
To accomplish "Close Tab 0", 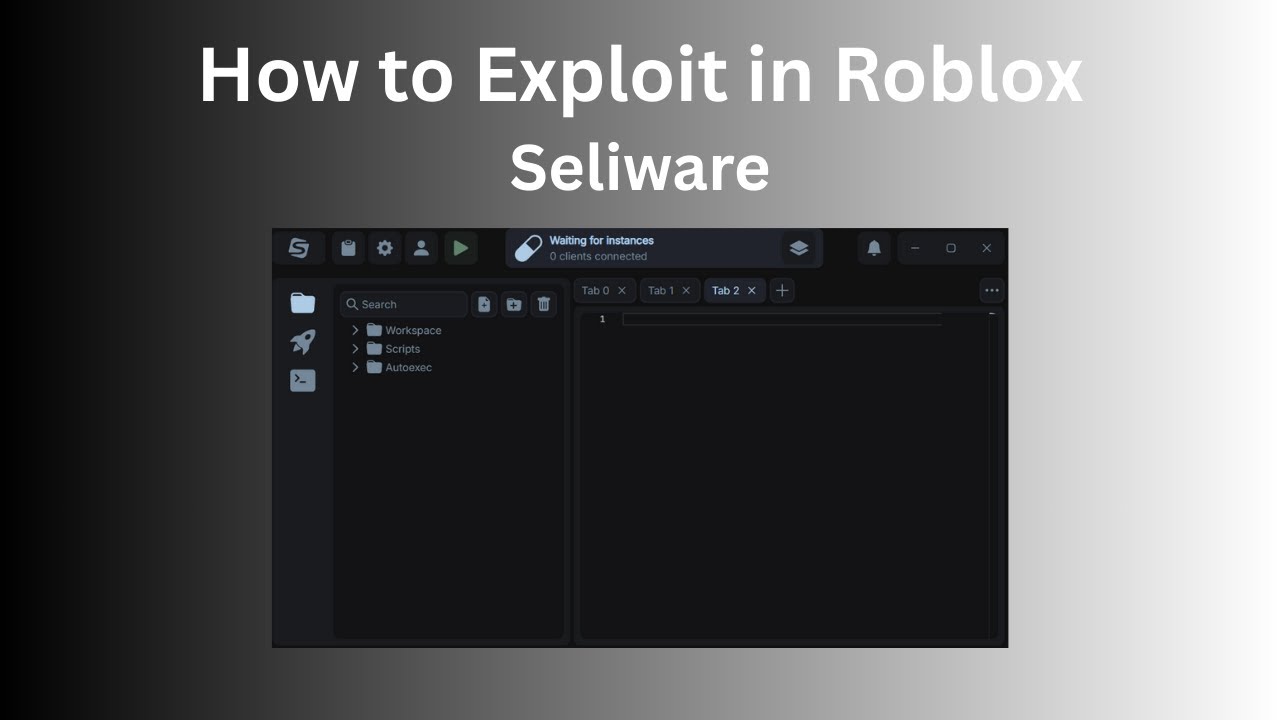I will click(622, 291).
